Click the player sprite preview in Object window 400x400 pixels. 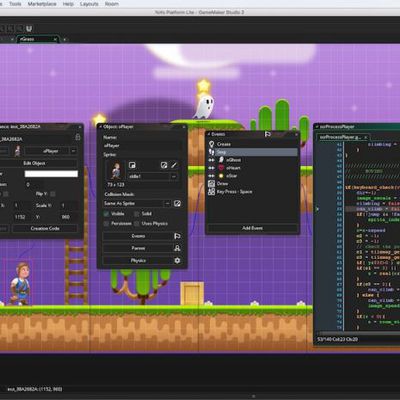116,170
